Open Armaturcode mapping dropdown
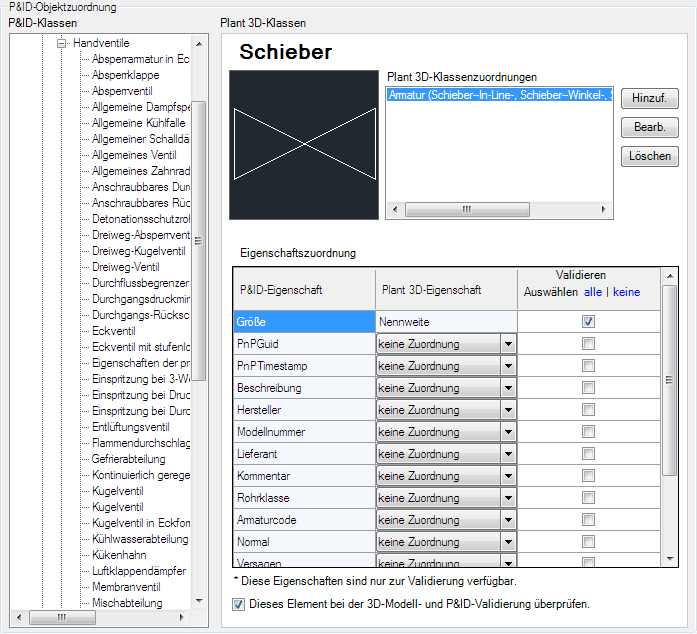 (508, 520)
